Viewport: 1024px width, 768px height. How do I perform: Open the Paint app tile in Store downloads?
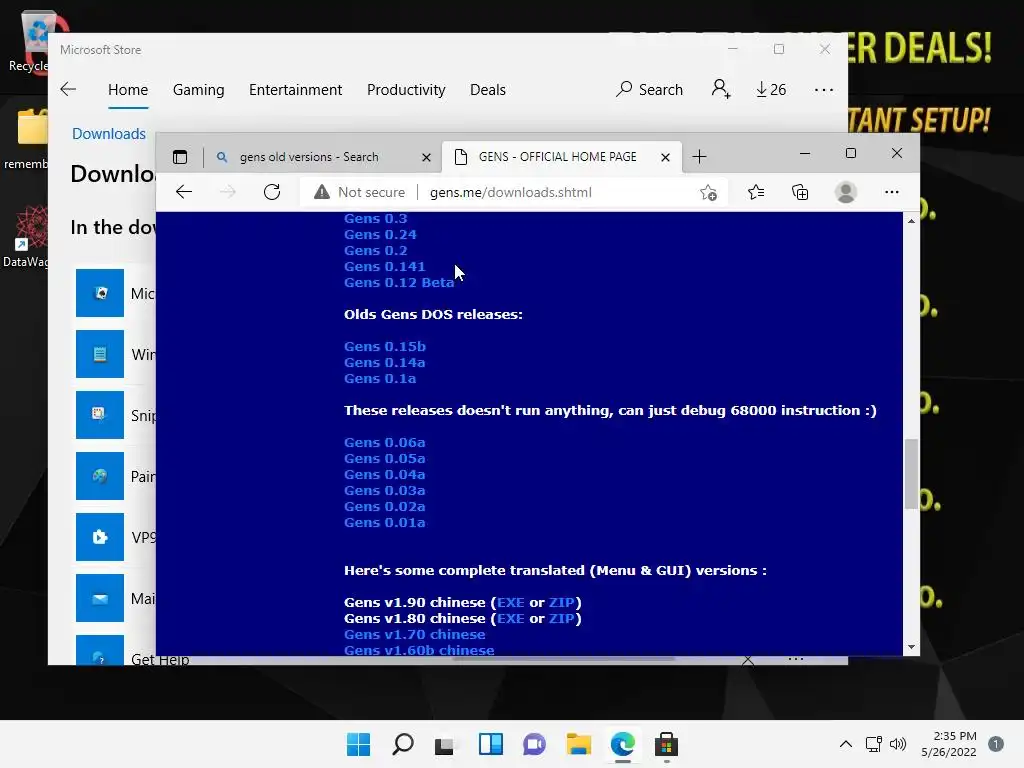click(x=100, y=476)
